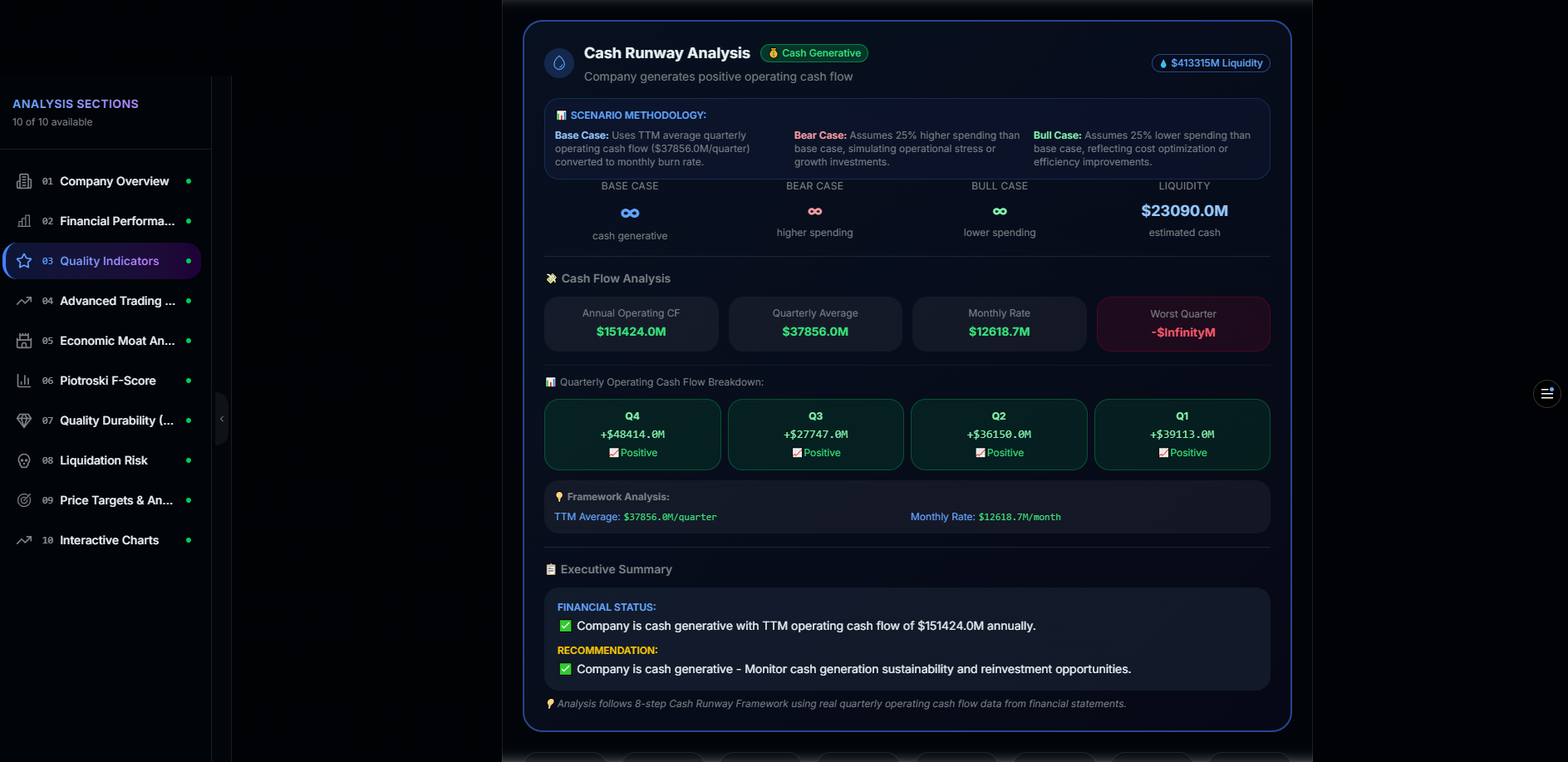Viewport: 1568px width, 762px height.
Task: Click the Quarterly Average card
Action: click(x=815, y=323)
